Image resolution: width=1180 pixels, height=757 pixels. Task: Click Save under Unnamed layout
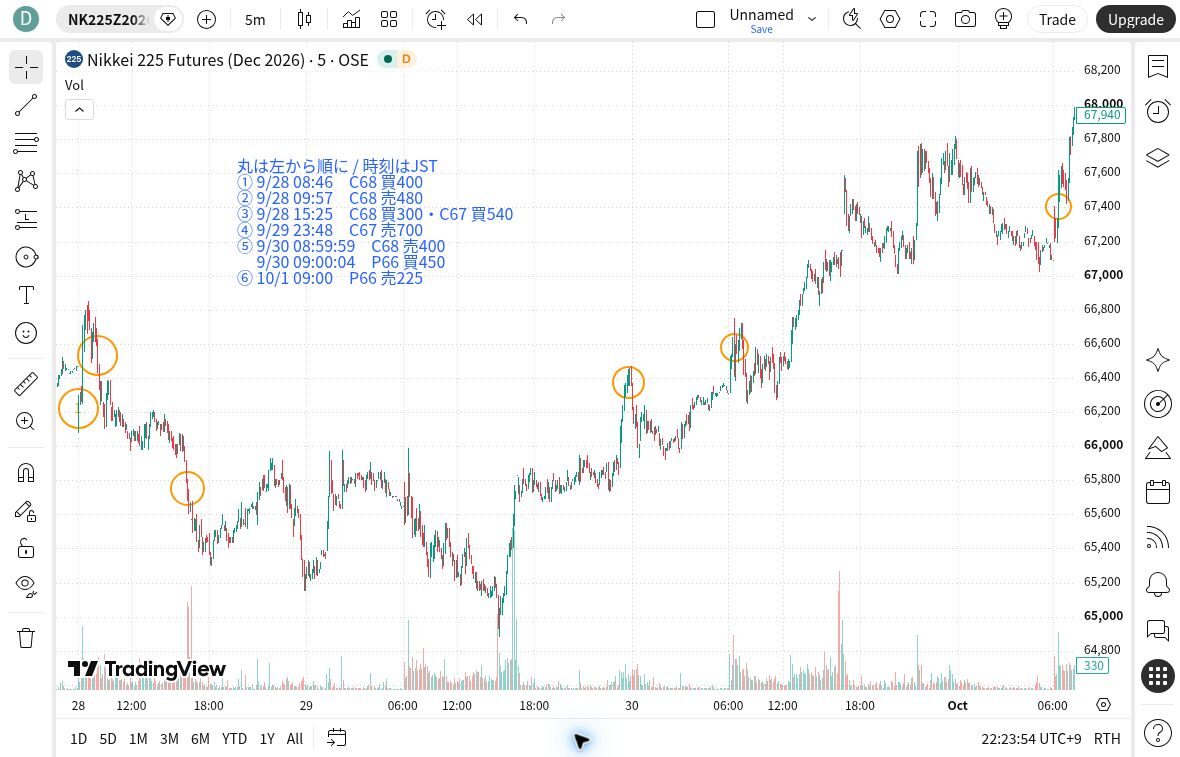(762, 29)
